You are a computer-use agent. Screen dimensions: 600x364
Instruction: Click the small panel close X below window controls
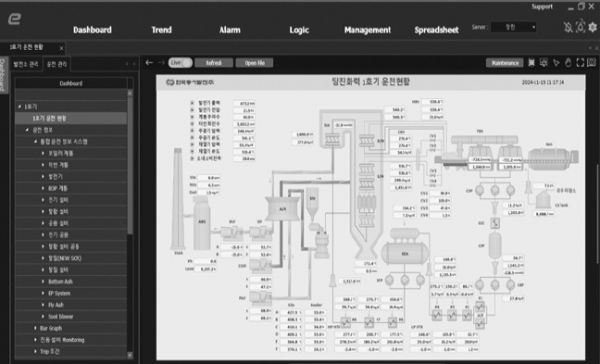click(596, 48)
